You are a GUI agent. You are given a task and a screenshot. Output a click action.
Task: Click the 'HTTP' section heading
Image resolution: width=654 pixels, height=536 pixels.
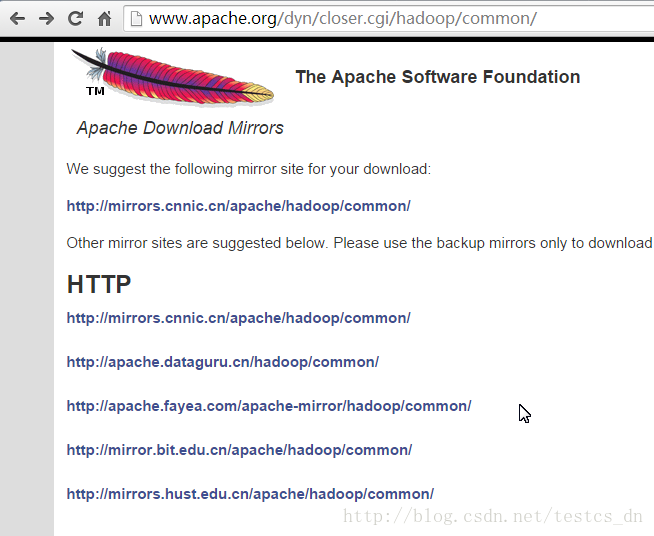tap(99, 284)
